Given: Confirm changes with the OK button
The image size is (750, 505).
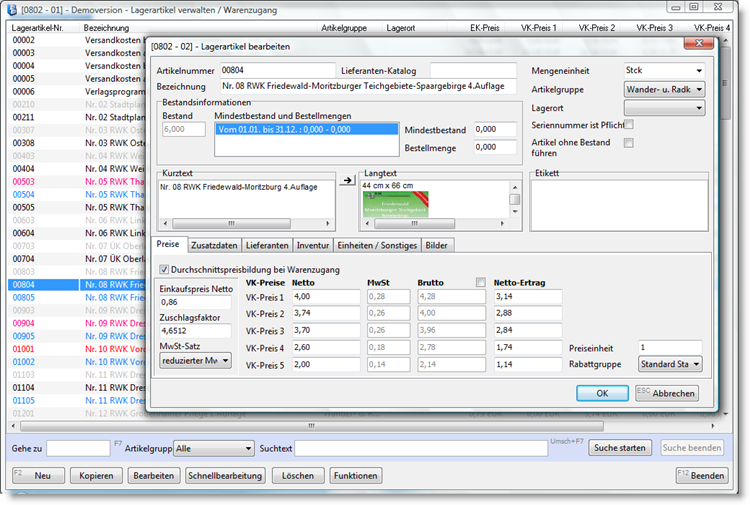Looking at the screenshot, I should click(602, 393).
